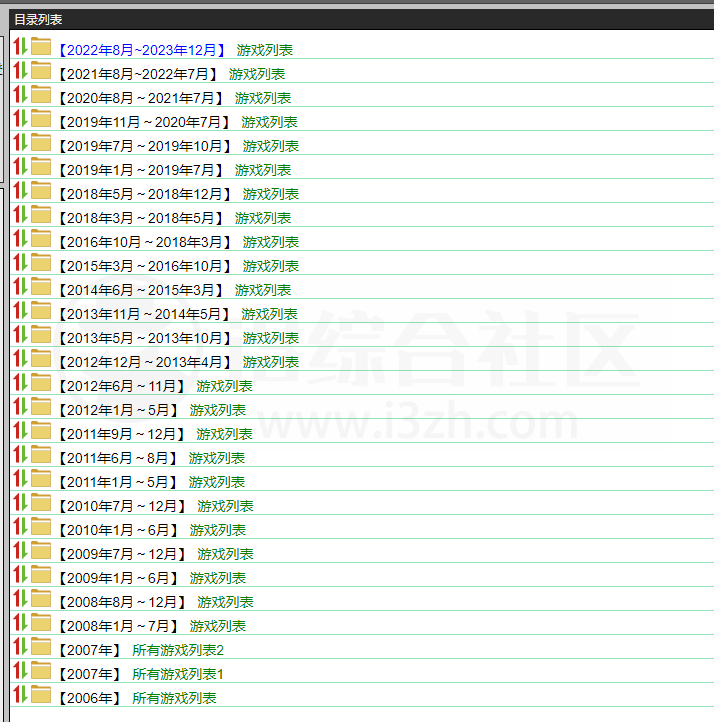Open 【2012年1月～5月】游戏列表 link

point(152,410)
